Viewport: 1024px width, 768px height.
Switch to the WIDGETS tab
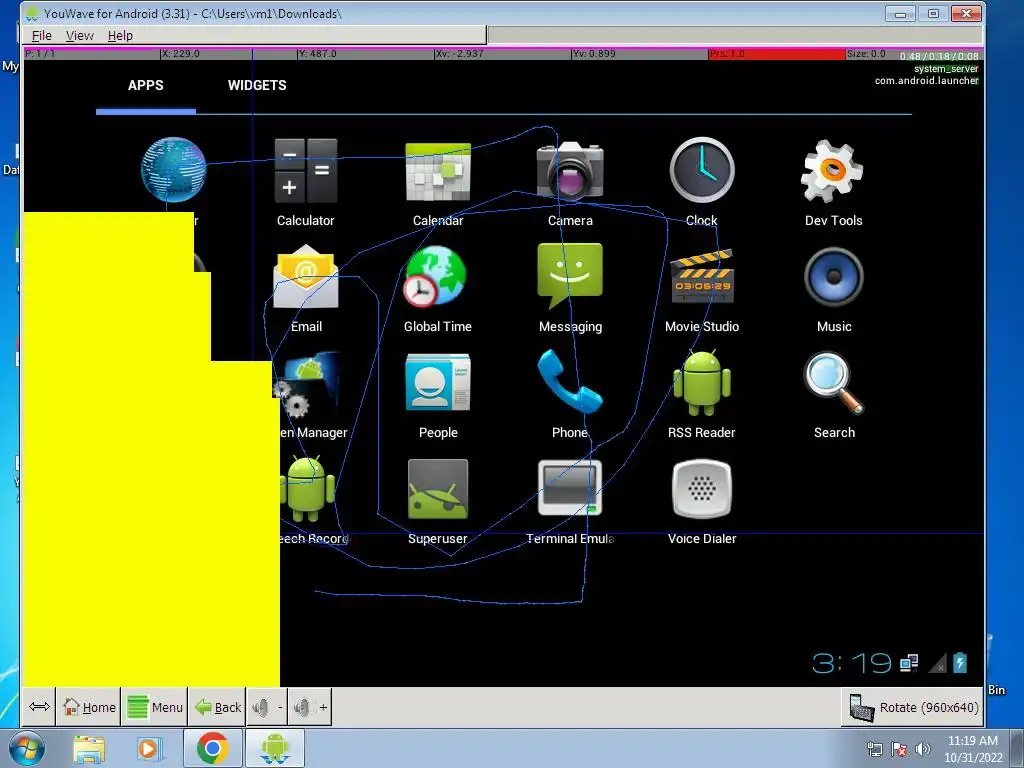(257, 86)
